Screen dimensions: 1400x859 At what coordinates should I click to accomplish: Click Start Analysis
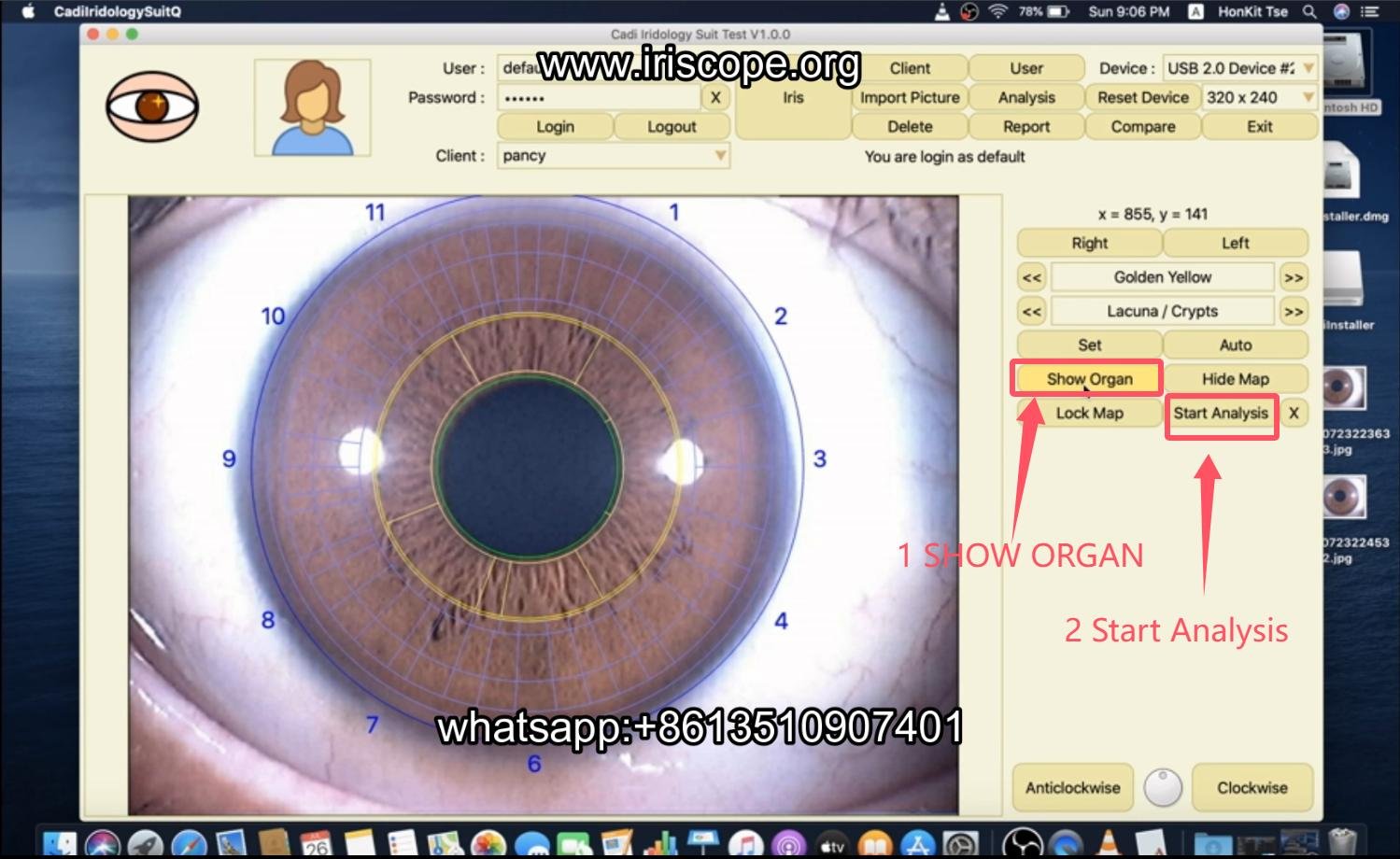1221,413
